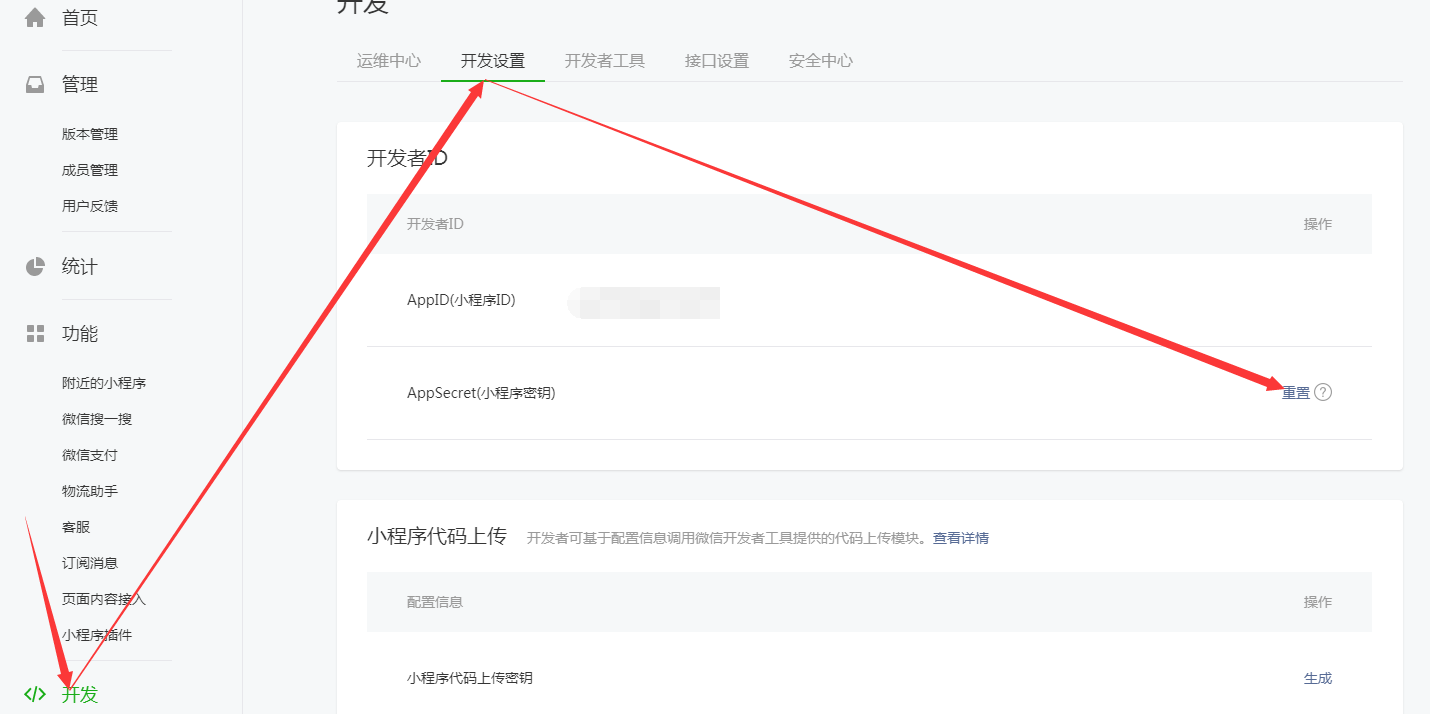
Task: Open 微信搜一搜
Action: [x=97, y=419]
